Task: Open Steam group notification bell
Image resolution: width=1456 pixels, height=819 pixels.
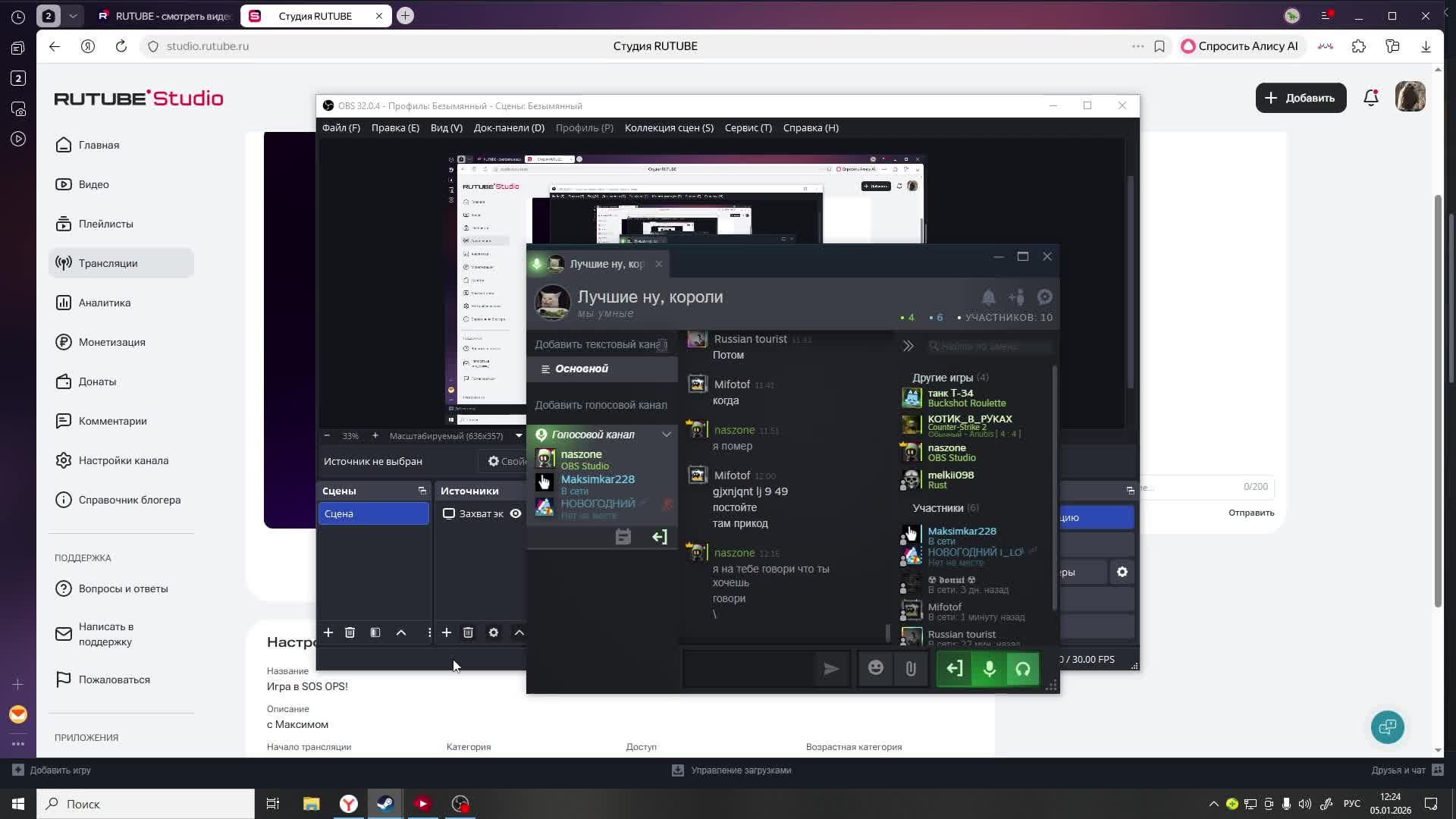Action: tap(988, 297)
